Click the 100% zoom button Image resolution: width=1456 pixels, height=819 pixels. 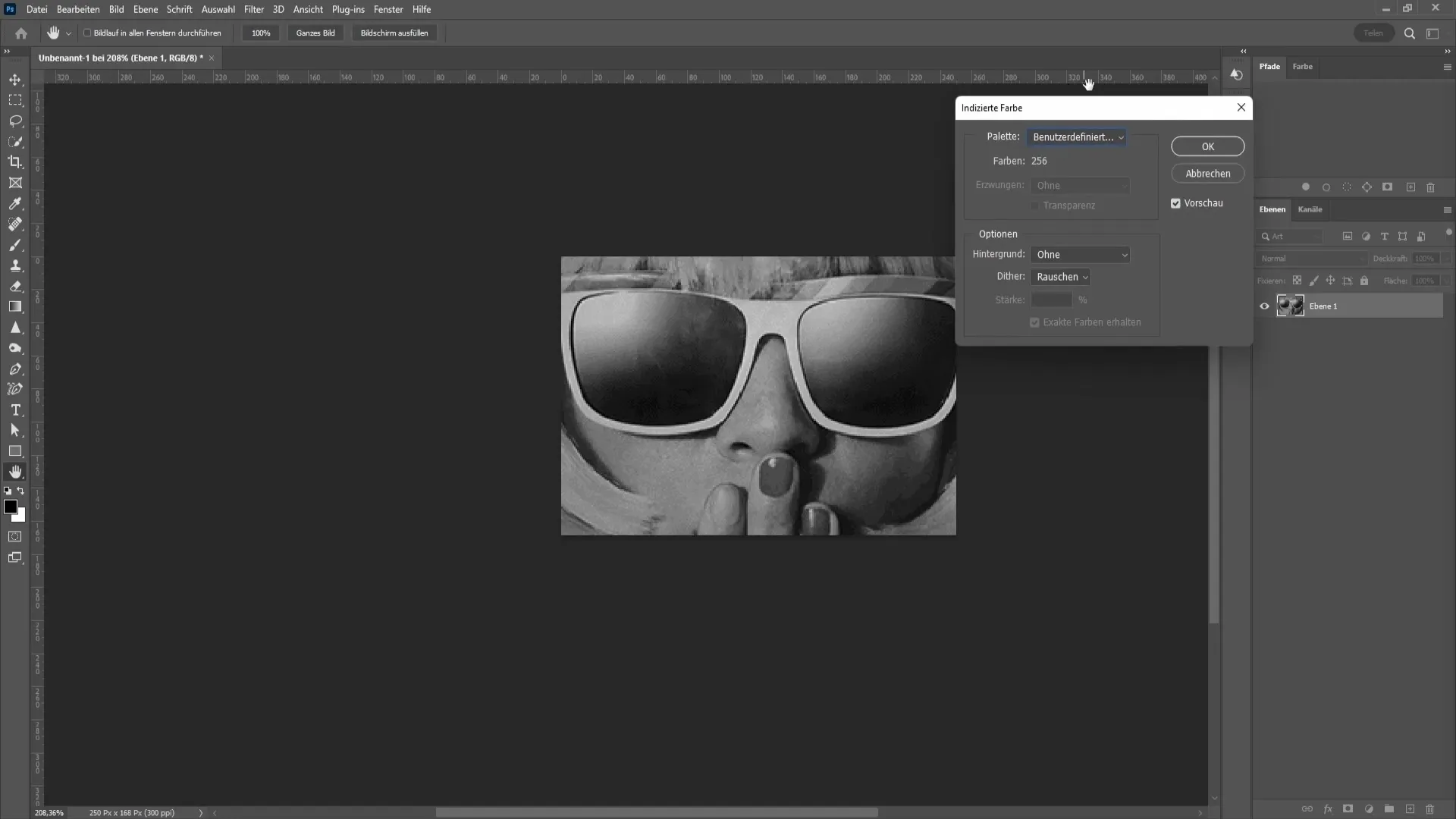click(x=261, y=33)
